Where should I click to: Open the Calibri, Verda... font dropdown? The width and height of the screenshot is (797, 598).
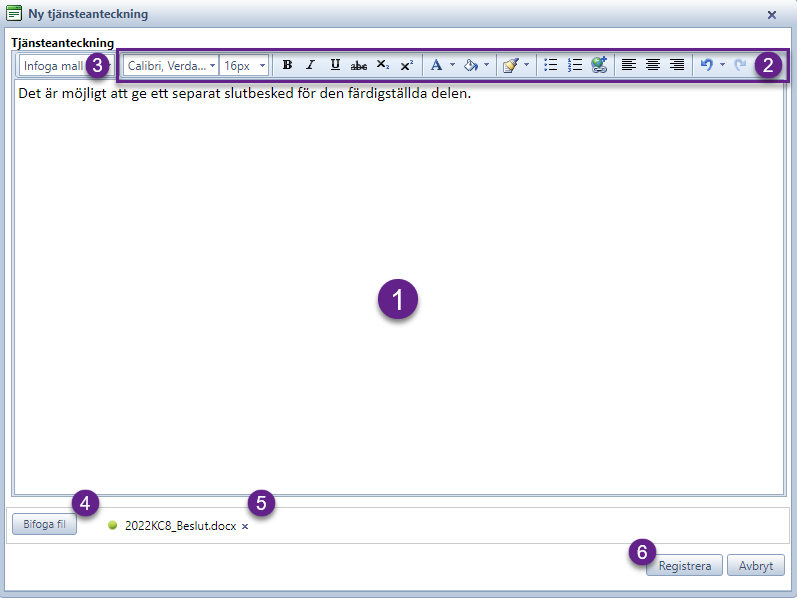pyautogui.click(x=171, y=66)
